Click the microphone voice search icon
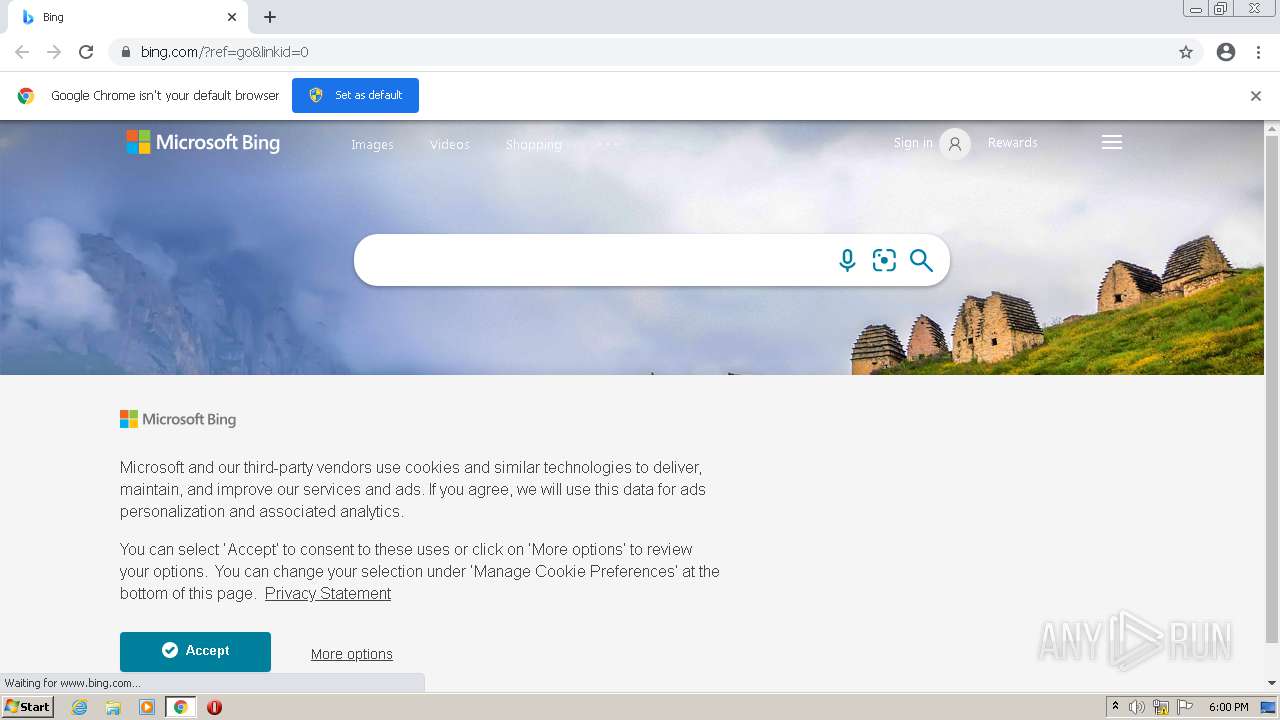The image size is (1280, 720). (847, 260)
